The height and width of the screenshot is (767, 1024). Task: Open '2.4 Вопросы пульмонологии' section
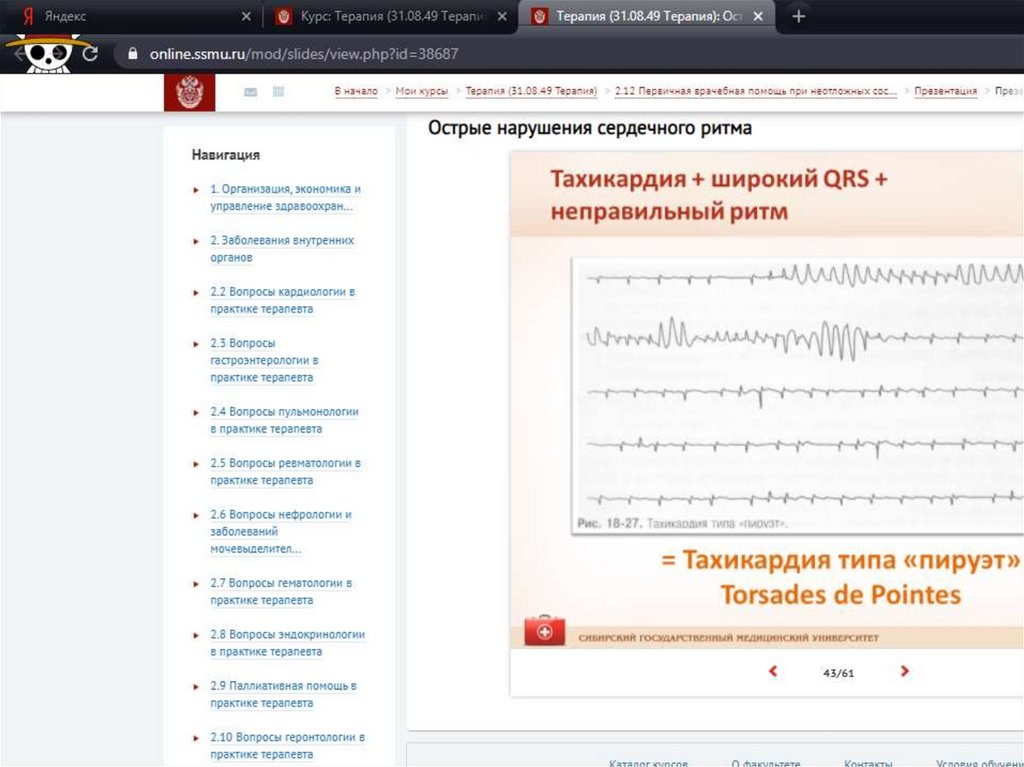pos(284,420)
